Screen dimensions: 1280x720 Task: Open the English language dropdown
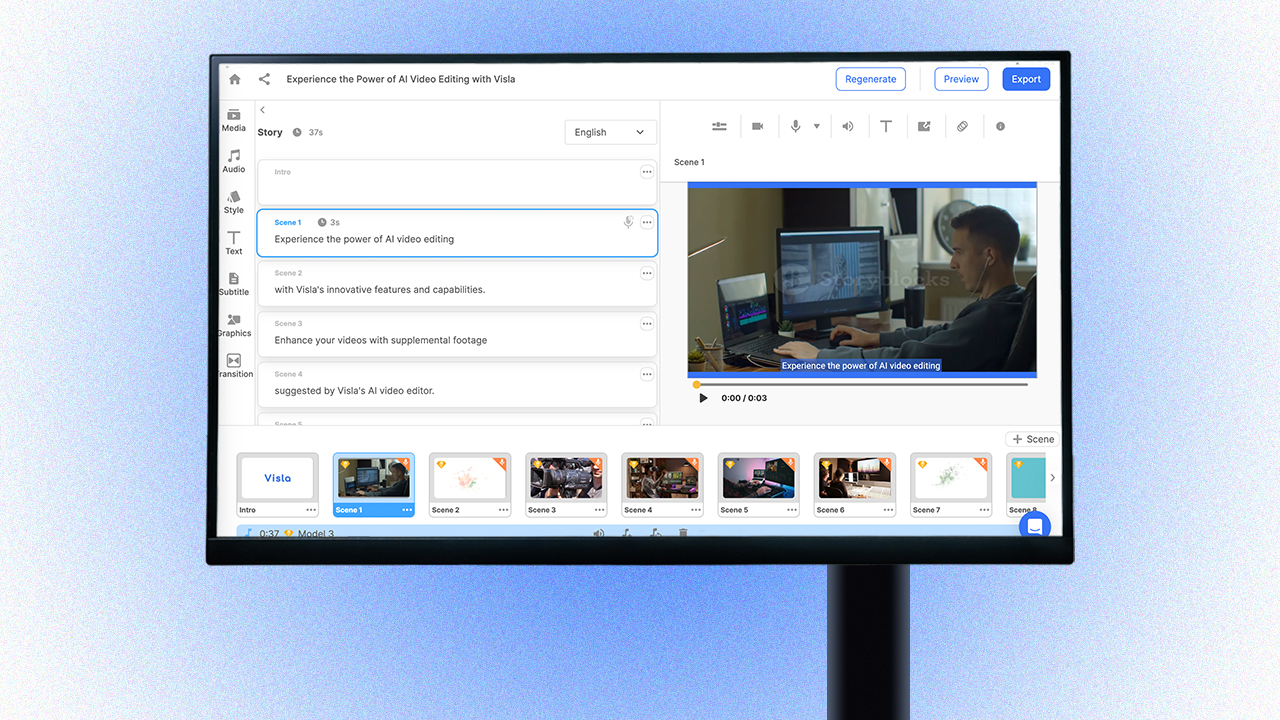[610, 132]
